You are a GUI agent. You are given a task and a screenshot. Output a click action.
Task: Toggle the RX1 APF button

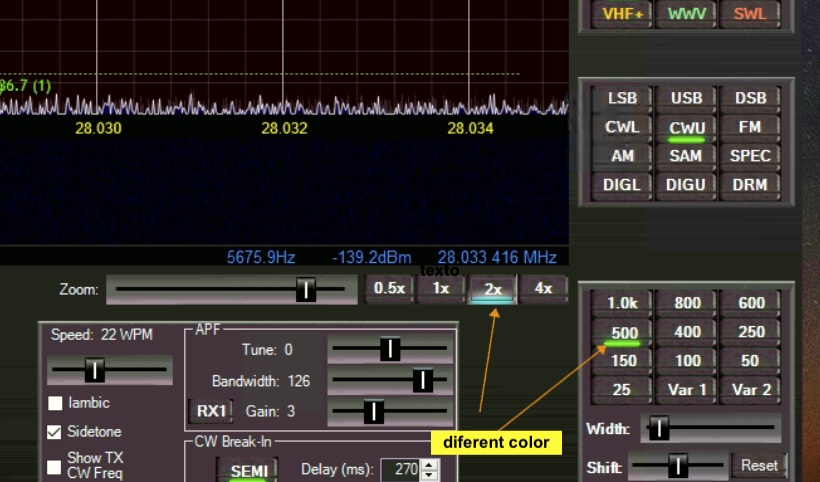point(210,410)
